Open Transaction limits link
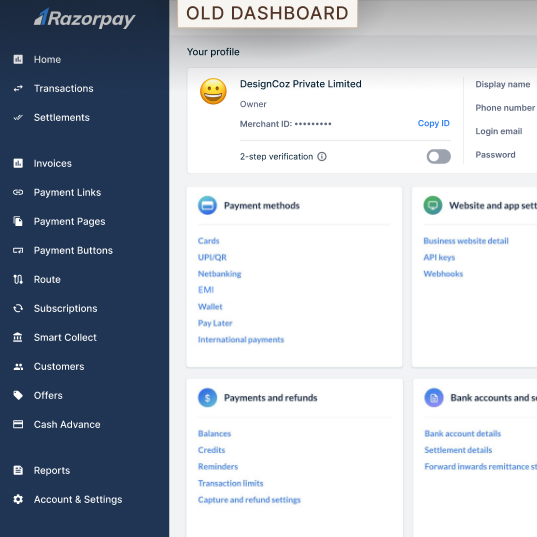Viewport: 537px width, 537px height. [x=230, y=483]
